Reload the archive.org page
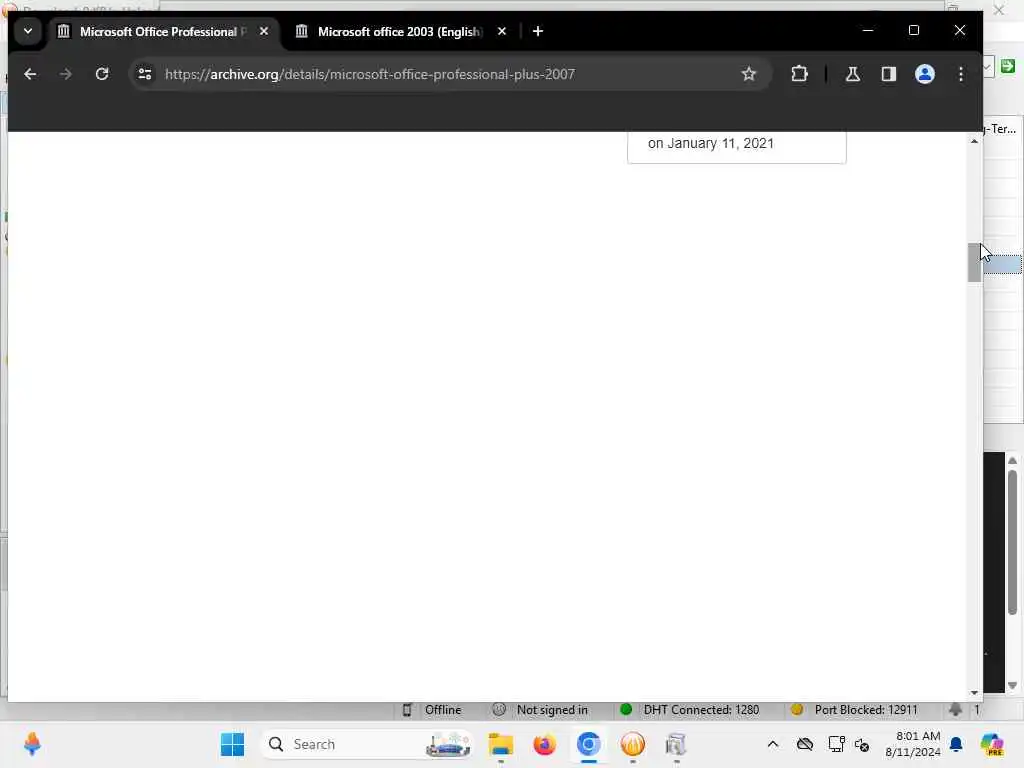 click(x=102, y=74)
